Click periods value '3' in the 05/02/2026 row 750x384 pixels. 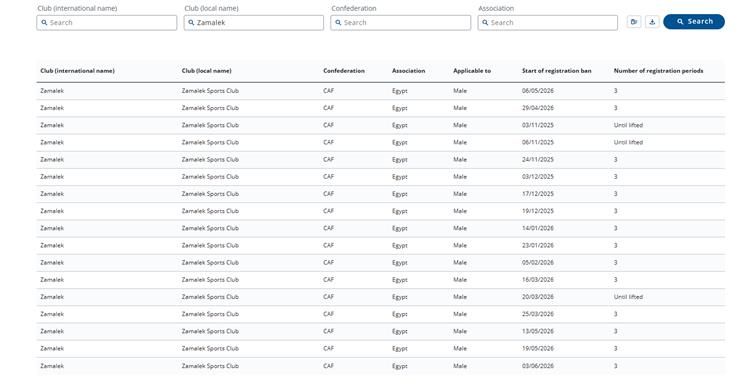[616, 263]
